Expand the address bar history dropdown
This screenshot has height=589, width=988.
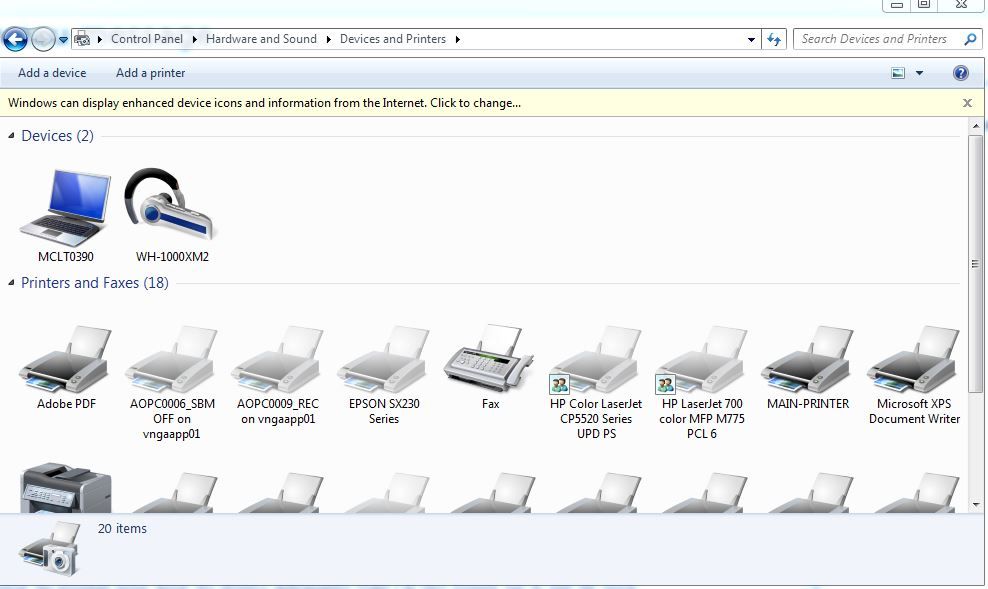point(752,40)
